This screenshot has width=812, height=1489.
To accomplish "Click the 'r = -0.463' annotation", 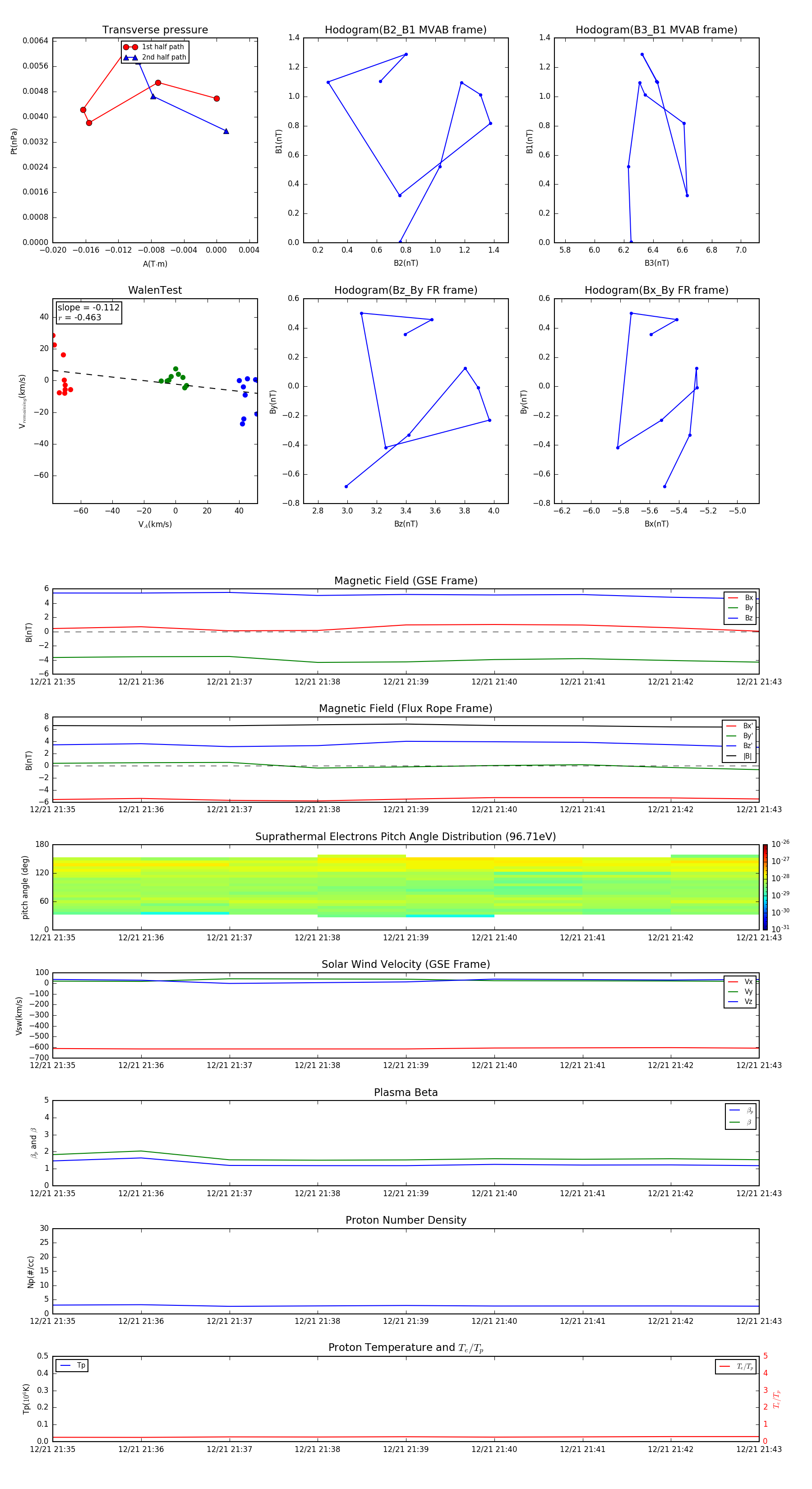I will [x=80, y=317].
